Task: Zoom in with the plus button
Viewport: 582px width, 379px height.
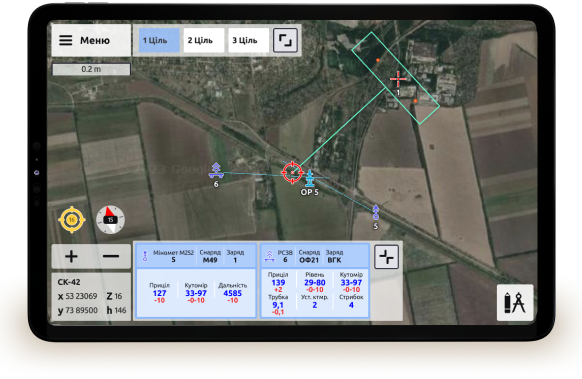Action: 71,256
